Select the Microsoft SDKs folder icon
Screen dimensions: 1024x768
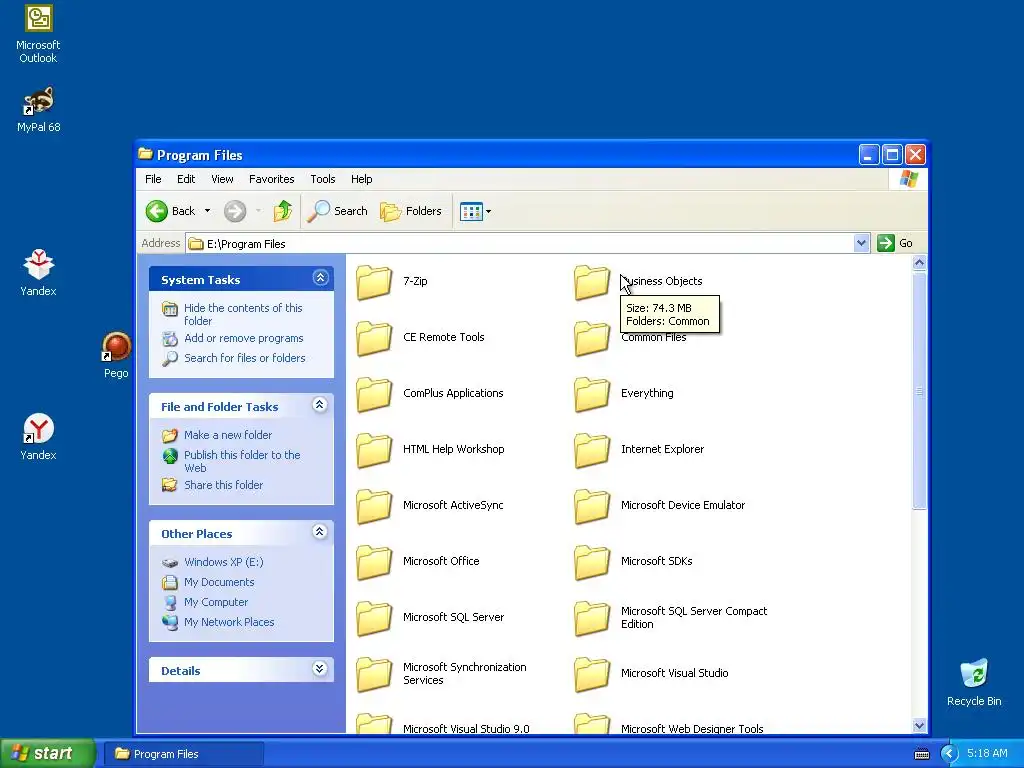tap(592, 563)
